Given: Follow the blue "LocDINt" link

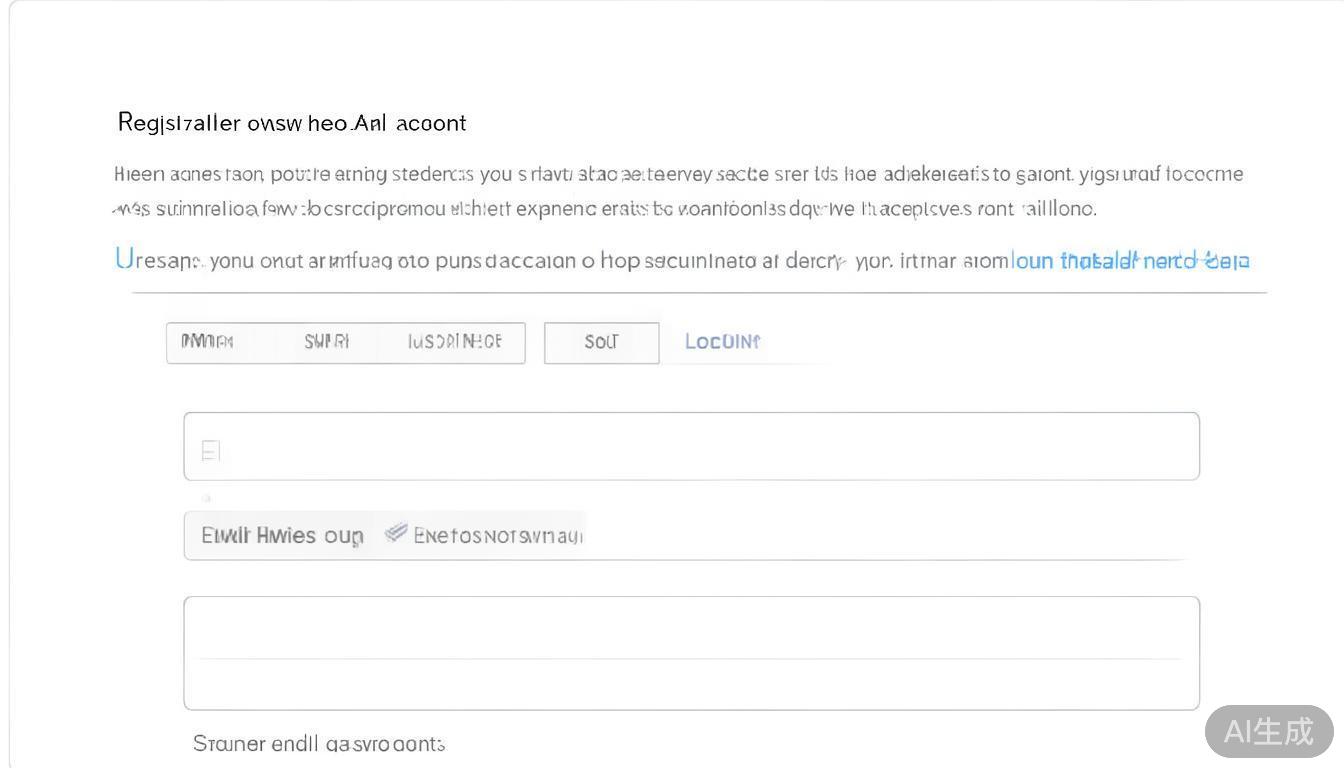Looking at the screenshot, I should (x=722, y=341).
